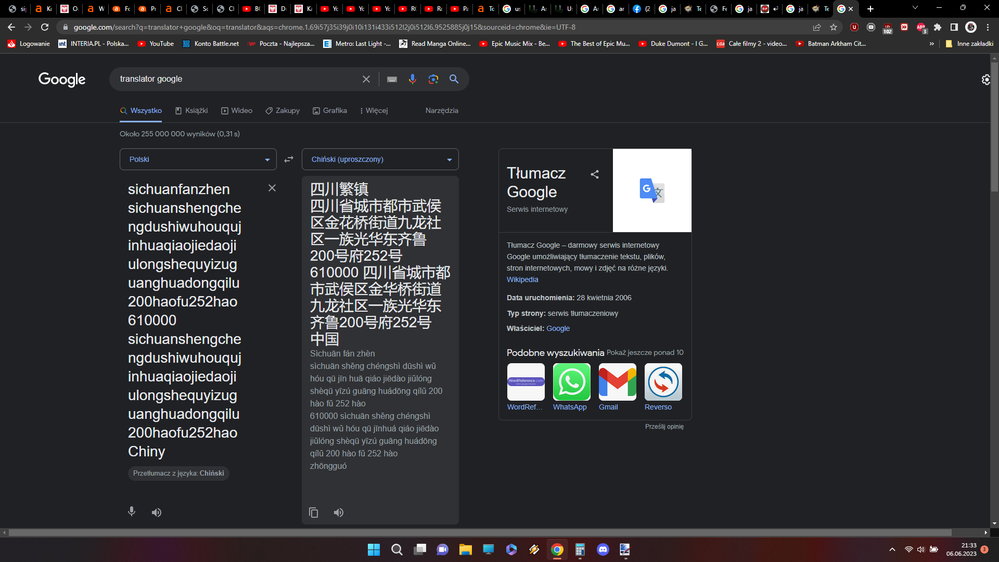This screenshot has width=999, height=562.
Task: Copy the Chinese translation to clipboard
Action: [x=313, y=512]
